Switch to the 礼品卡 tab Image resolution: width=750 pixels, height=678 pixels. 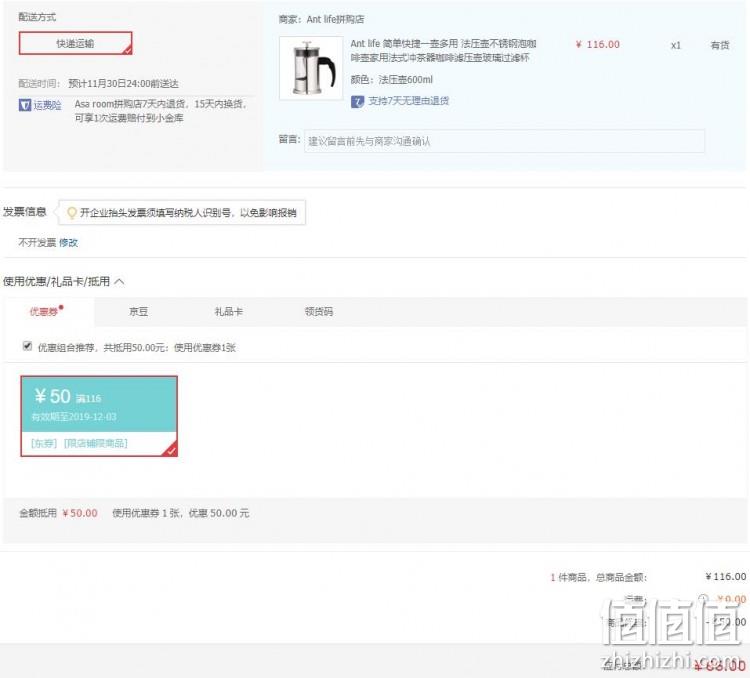coord(229,311)
